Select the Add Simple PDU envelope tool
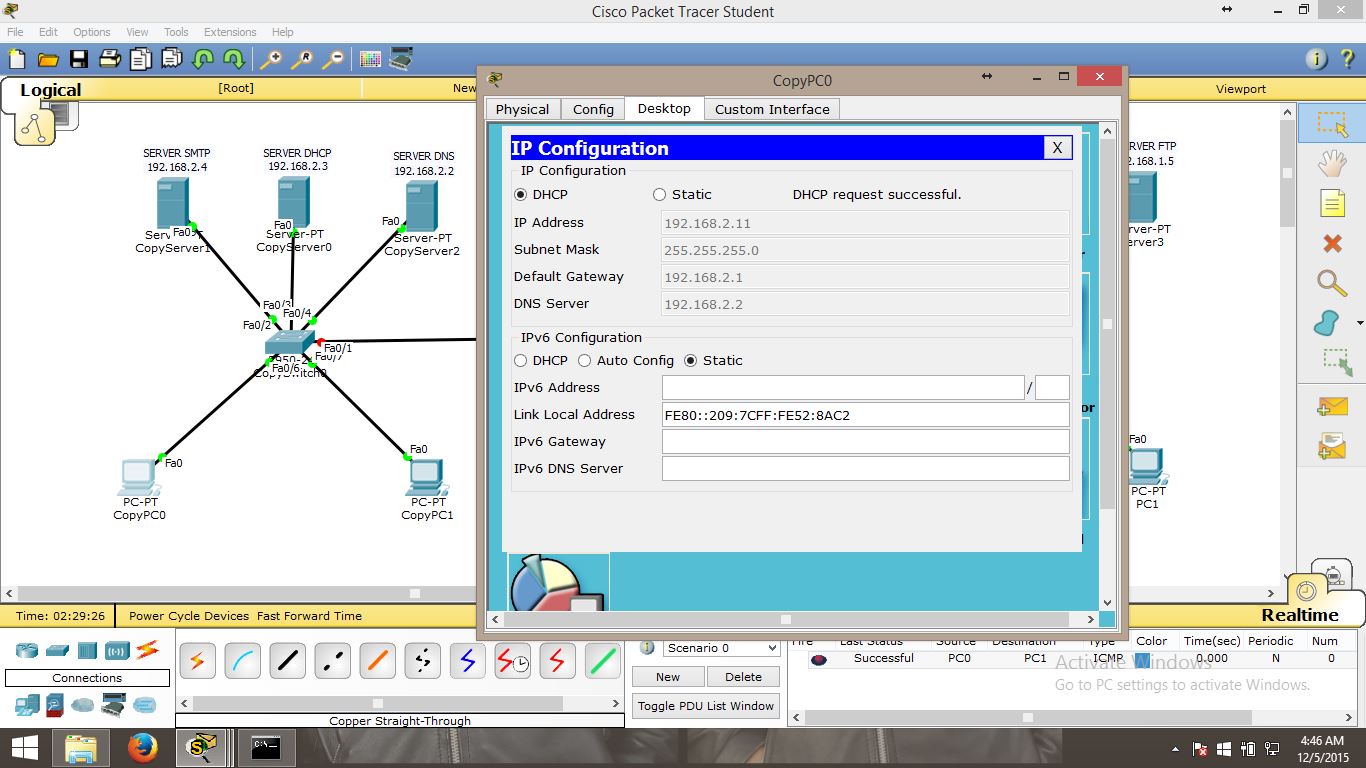The height and width of the screenshot is (768, 1366). pyautogui.click(x=1332, y=407)
